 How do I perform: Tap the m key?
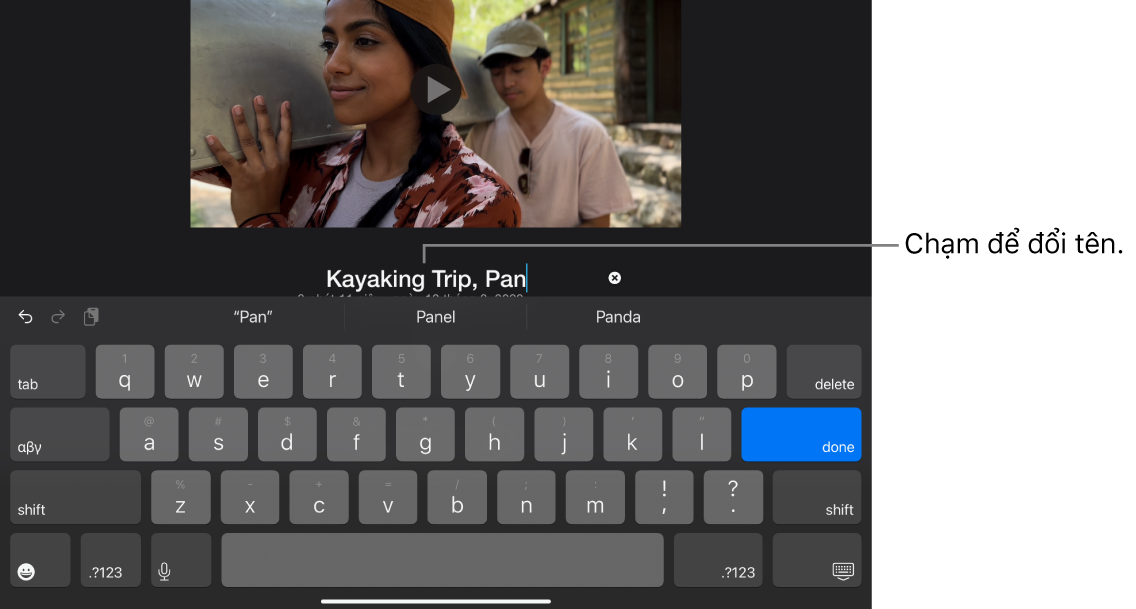pyautogui.click(x=595, y=497)
